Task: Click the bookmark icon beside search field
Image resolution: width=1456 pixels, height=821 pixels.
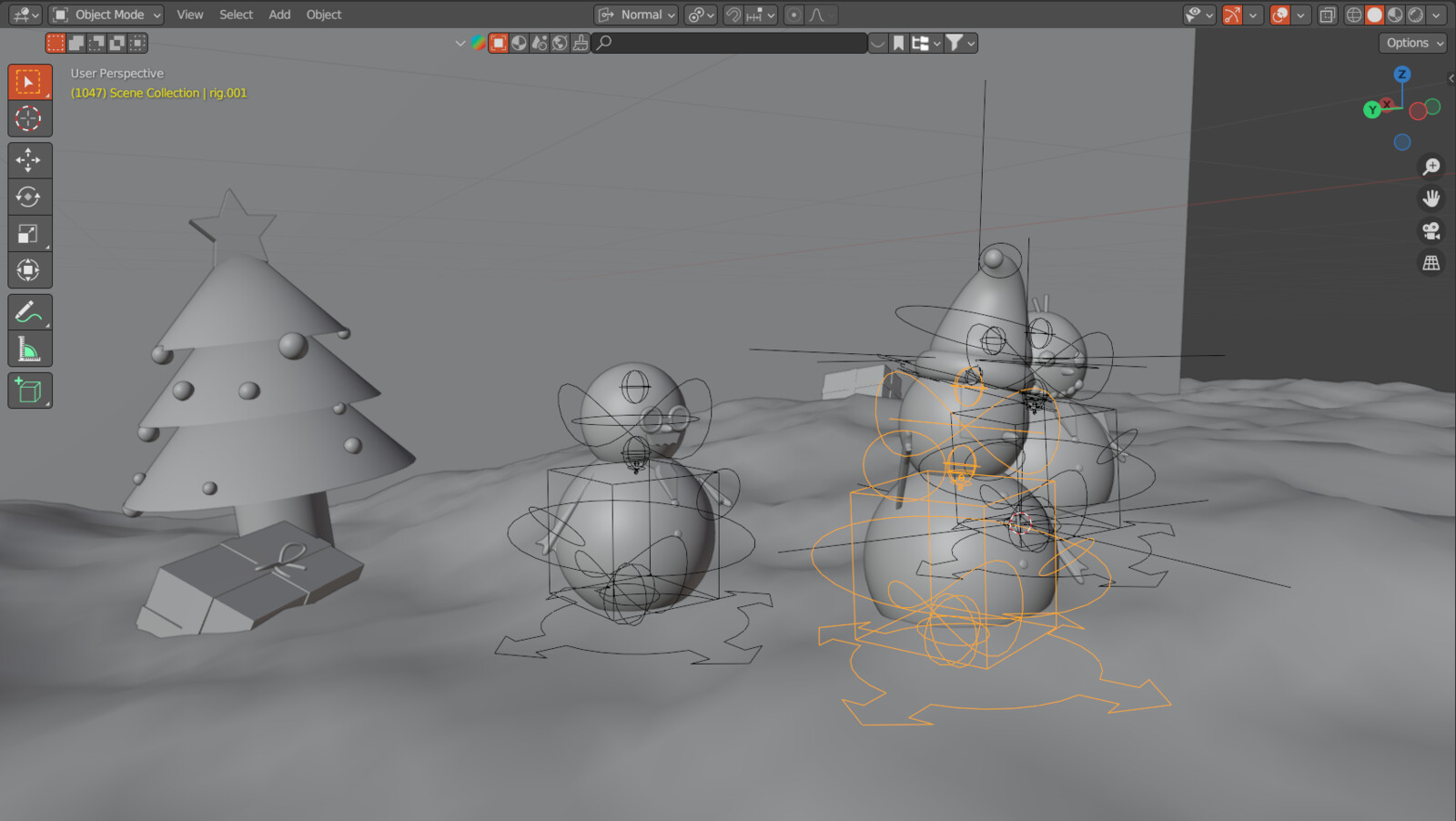Action: click(x=898, y=43)
